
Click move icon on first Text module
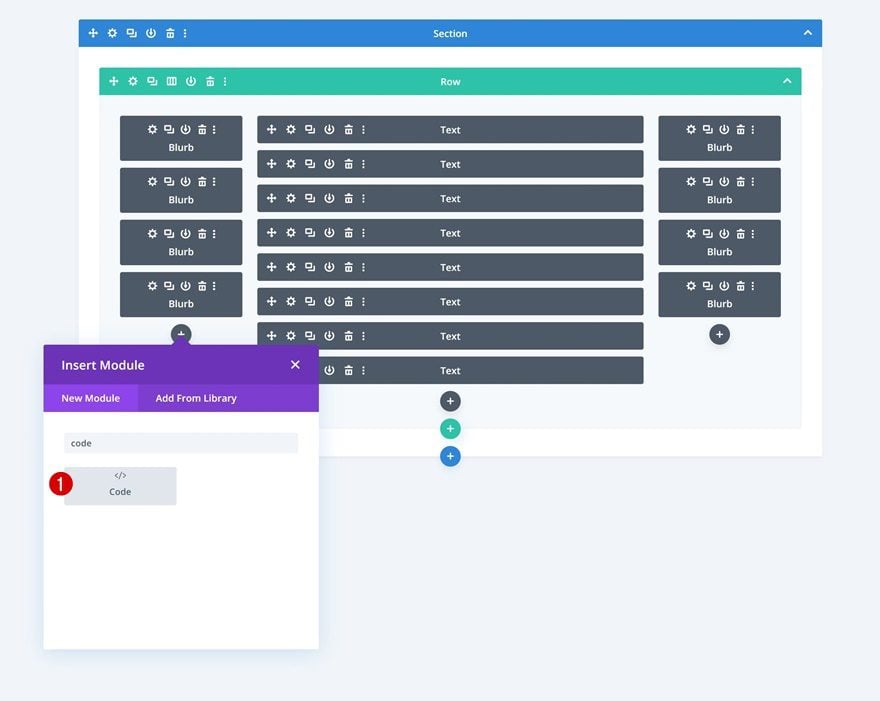[x=272, y=130]
